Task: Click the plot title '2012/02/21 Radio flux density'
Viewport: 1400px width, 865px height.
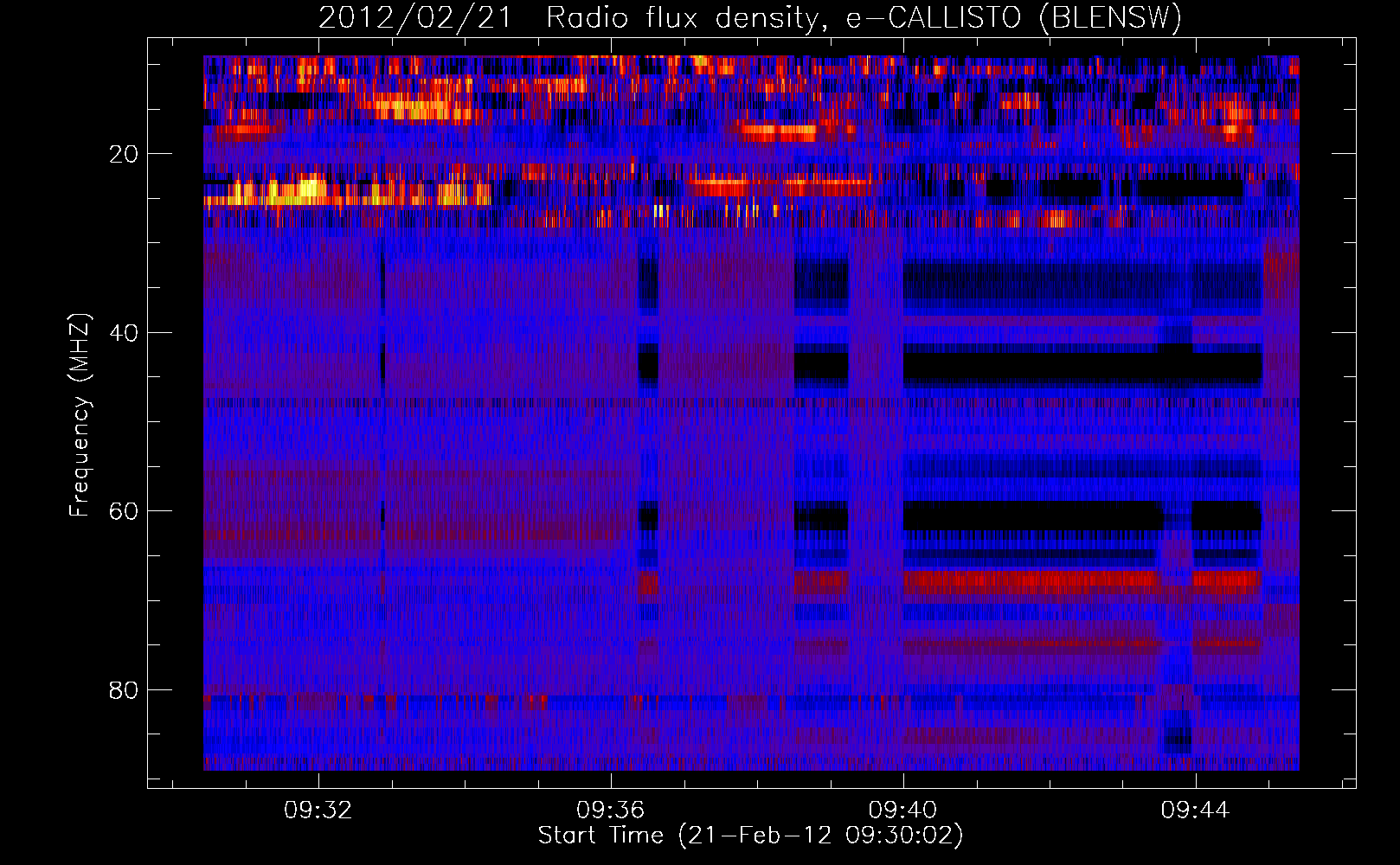Action: [x=750, y=17]
